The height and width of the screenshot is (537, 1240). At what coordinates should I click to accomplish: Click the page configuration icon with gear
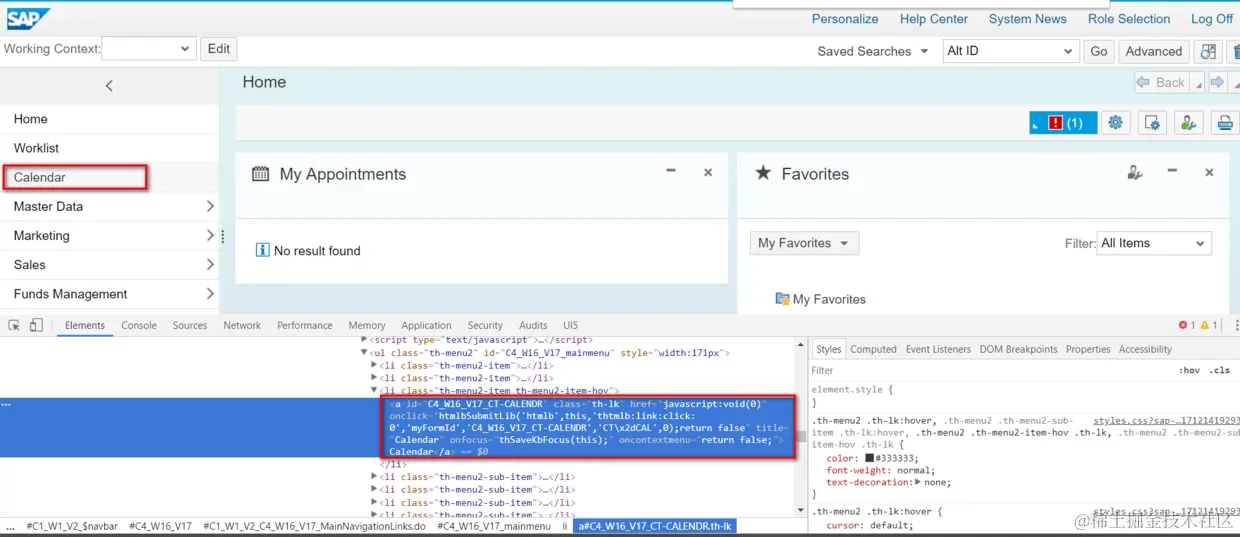click(1151, 123)
